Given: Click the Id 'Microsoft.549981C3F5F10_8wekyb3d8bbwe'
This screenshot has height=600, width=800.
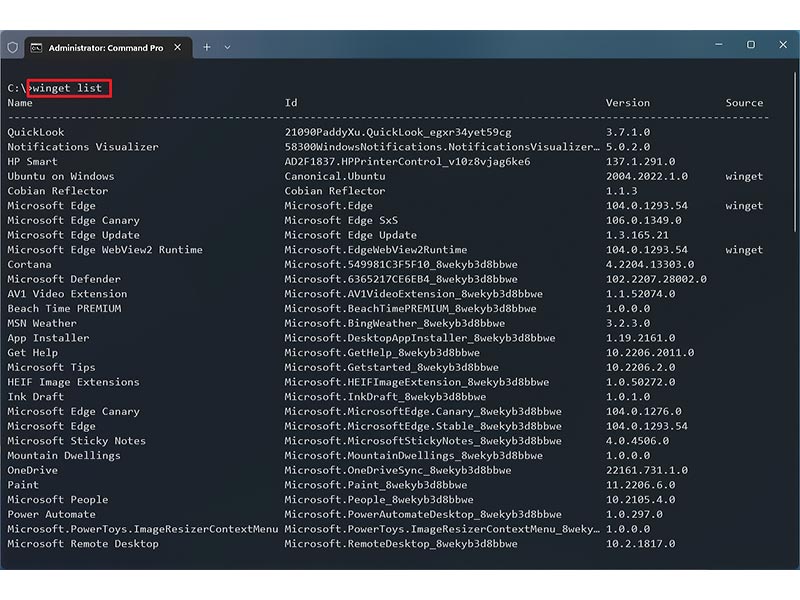Looking at the screenshot, I should pyautogui.click(x=401, y=264).
